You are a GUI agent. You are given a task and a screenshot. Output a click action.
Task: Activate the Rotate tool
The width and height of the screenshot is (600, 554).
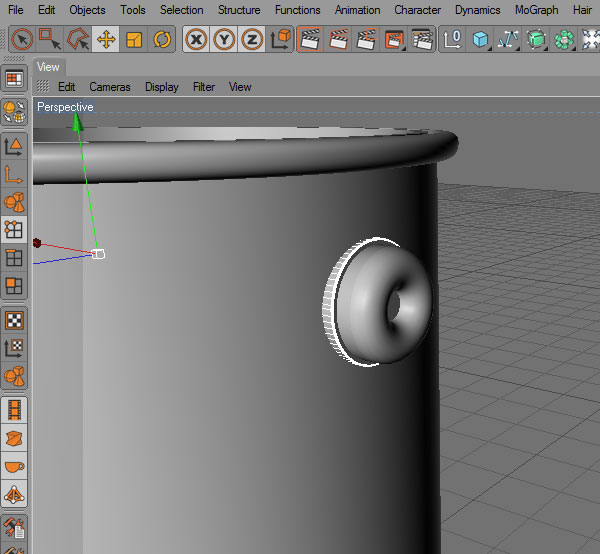click(162, 39)
